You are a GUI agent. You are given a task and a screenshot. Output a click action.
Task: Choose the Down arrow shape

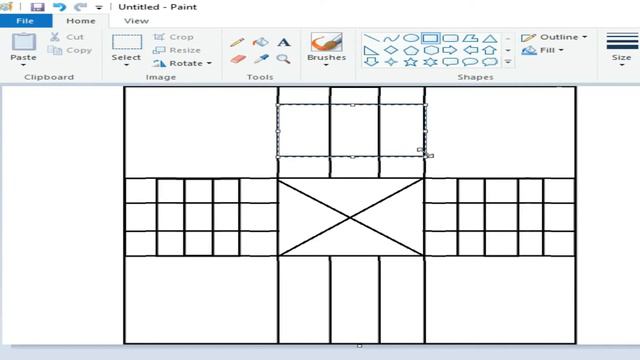[371, 62]
